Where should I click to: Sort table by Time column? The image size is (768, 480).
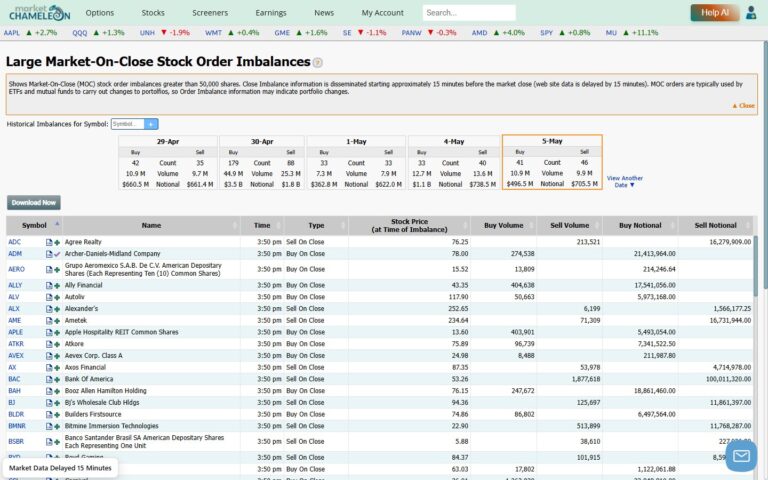tap(262, 225)
